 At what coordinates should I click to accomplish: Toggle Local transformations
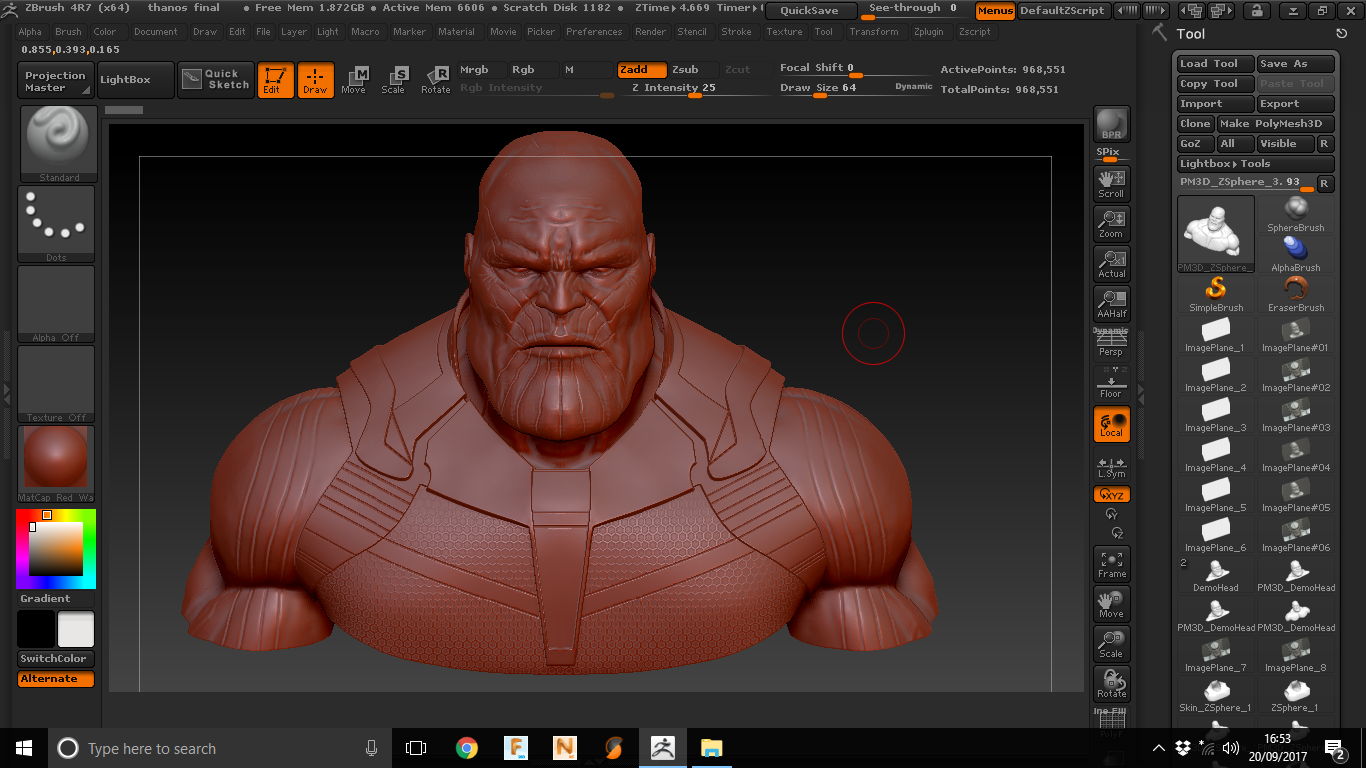[x=1111, y=424]
